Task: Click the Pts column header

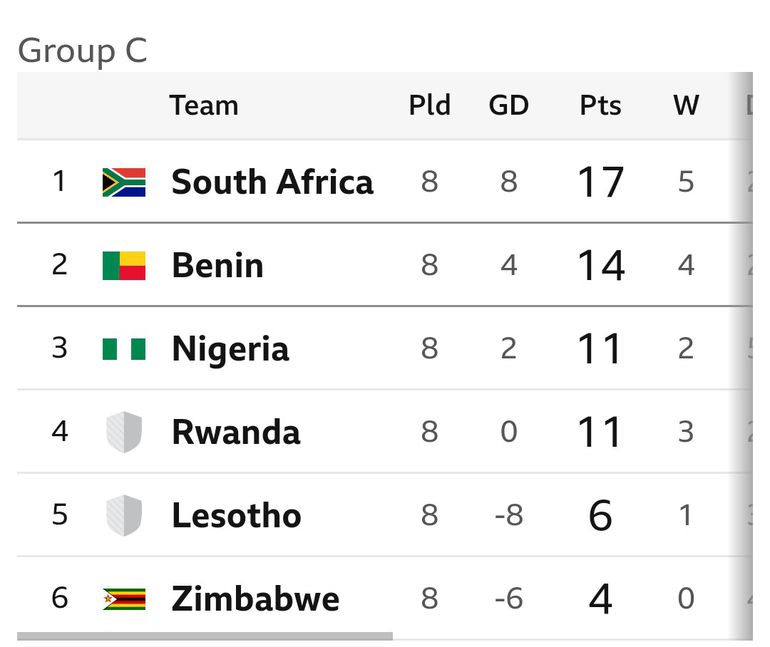Action: click(600, 105)
